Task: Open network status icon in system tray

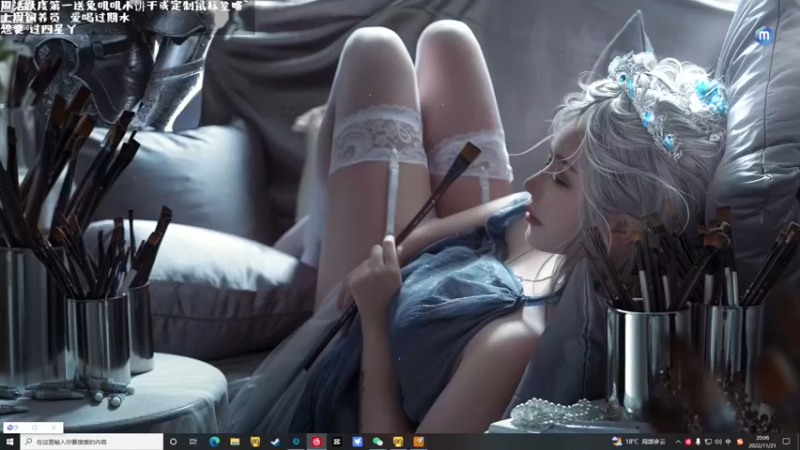Action: click(x=708, y=441)
